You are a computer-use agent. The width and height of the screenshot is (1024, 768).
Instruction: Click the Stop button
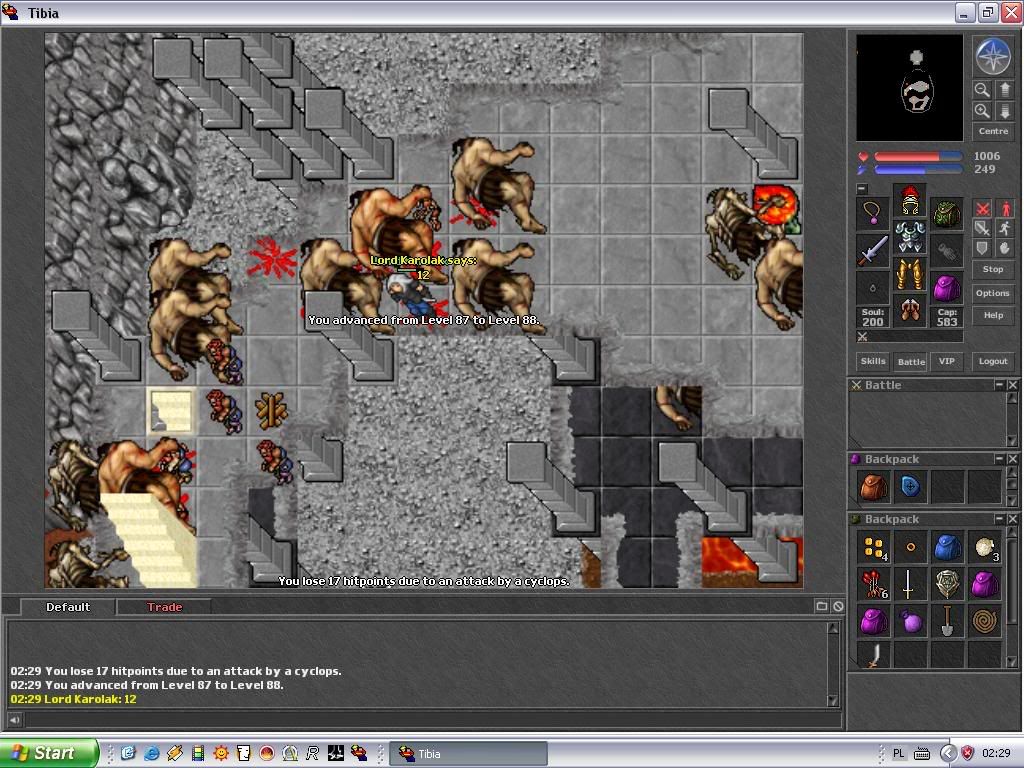click(x=993, y=269)
